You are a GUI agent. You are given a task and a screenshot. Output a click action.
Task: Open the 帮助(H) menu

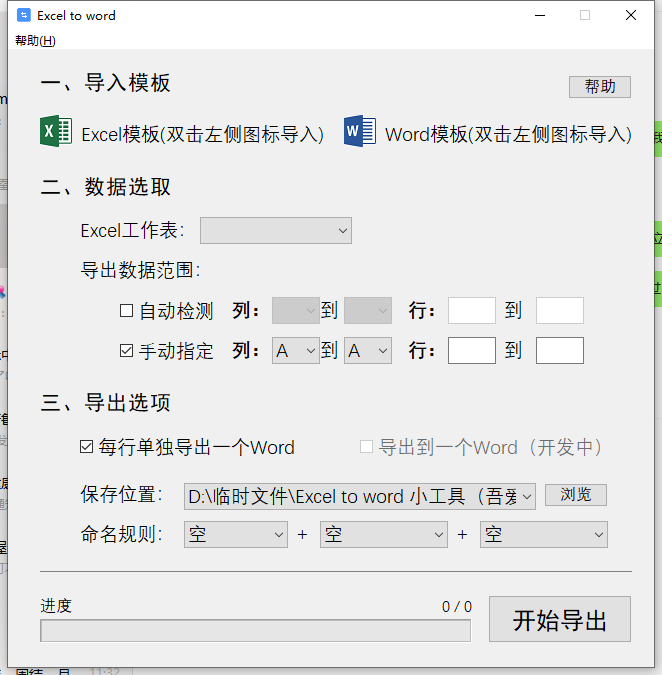click(35, 41)
